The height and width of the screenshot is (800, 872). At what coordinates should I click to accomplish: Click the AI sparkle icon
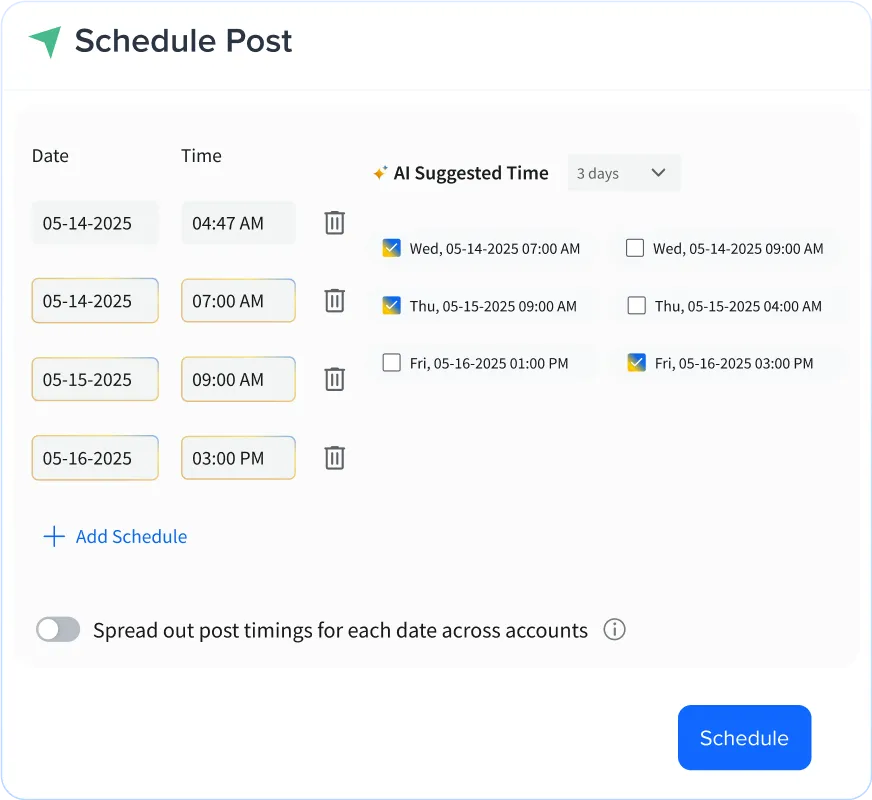point(380,173)
